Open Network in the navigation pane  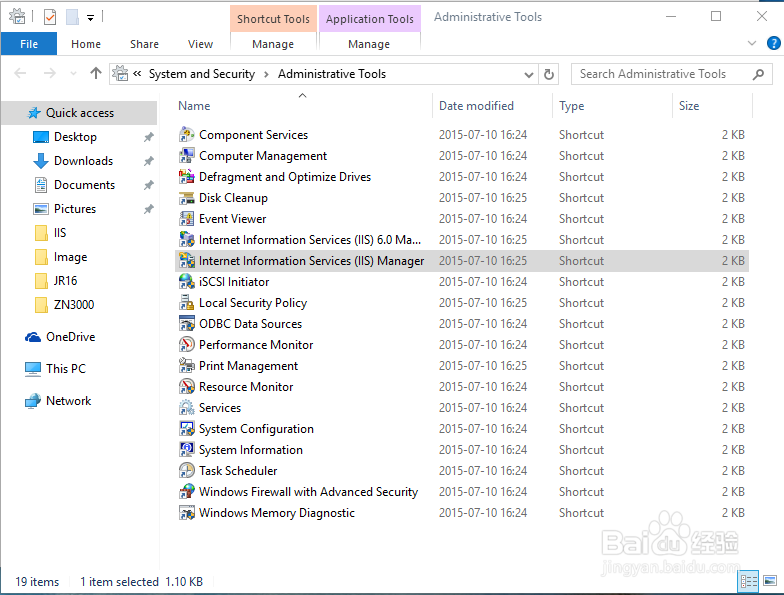[58, 401]
